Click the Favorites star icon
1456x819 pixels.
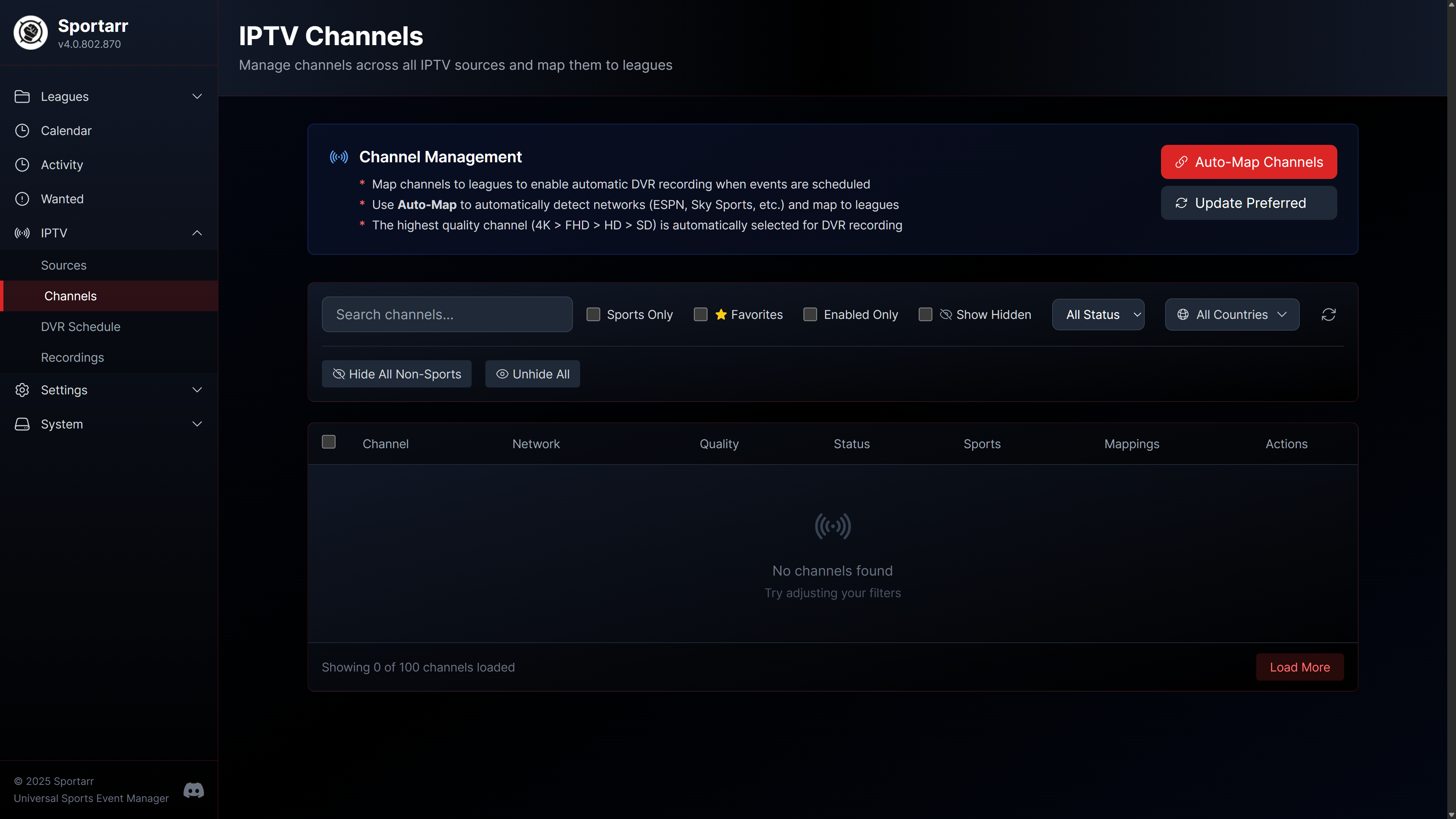[721, 314]
